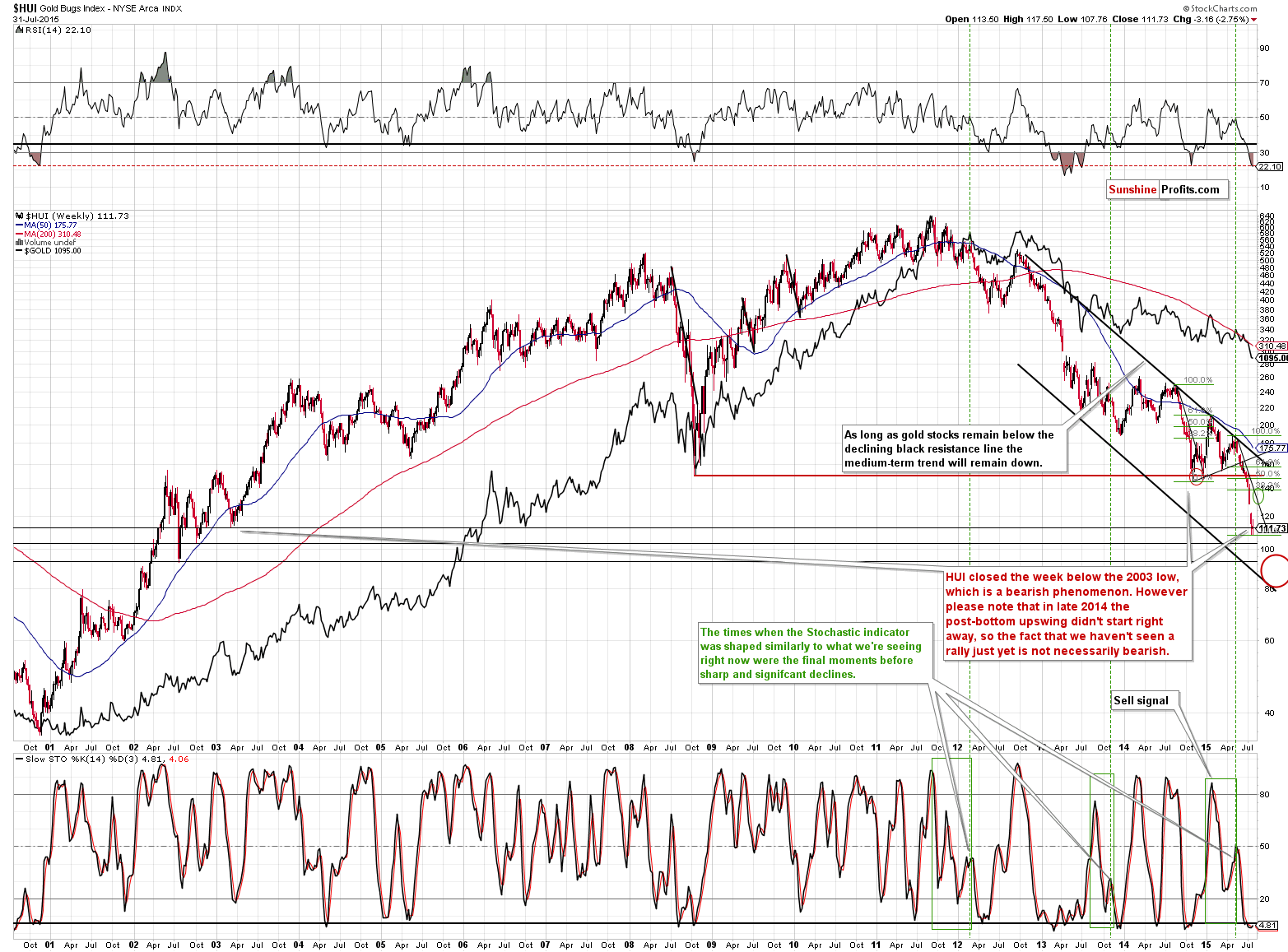The width and height of the screenshot is (1288, 952).
Task: Click the red down-triangle beside the Chg value
Action: [1254, 19]
